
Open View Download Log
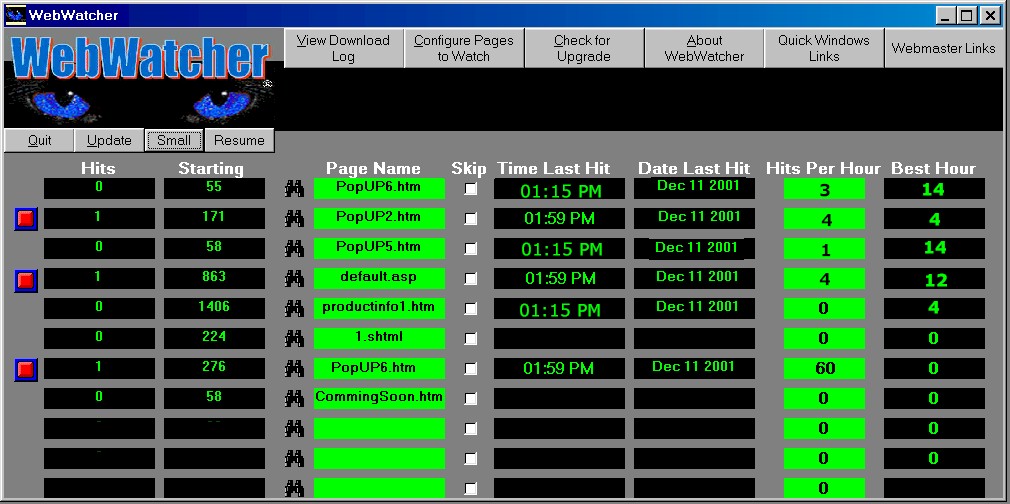click(x=343, y=48)
